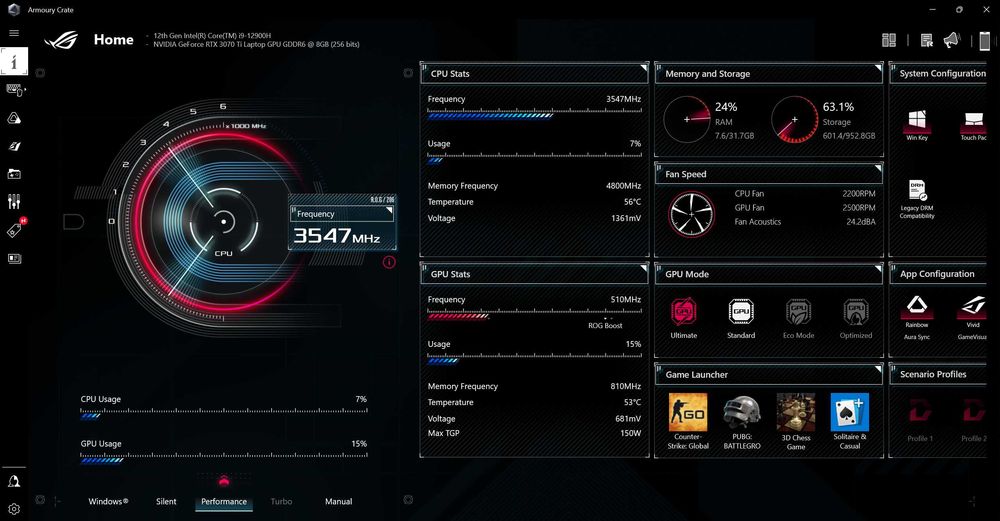1000x521 pixels.
Task: Click the Storage usage gauge
Action: point(795,119)
